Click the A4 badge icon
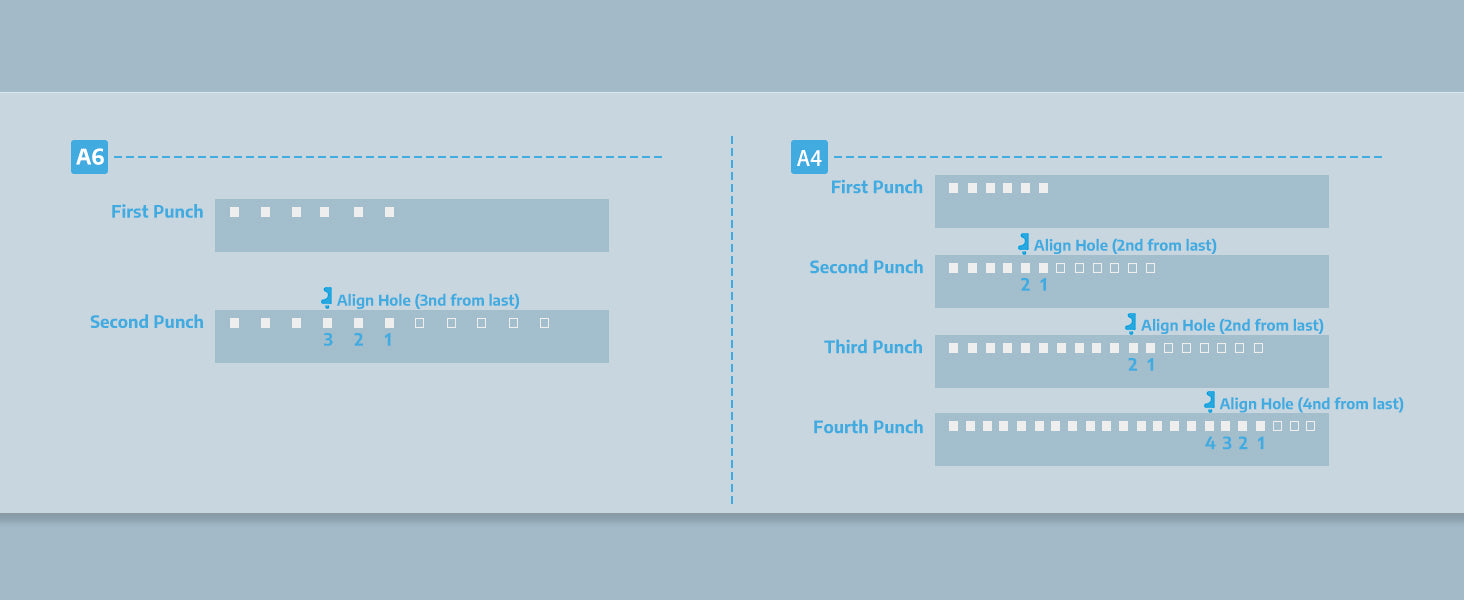1464x600 pixels. pos(809,157)
